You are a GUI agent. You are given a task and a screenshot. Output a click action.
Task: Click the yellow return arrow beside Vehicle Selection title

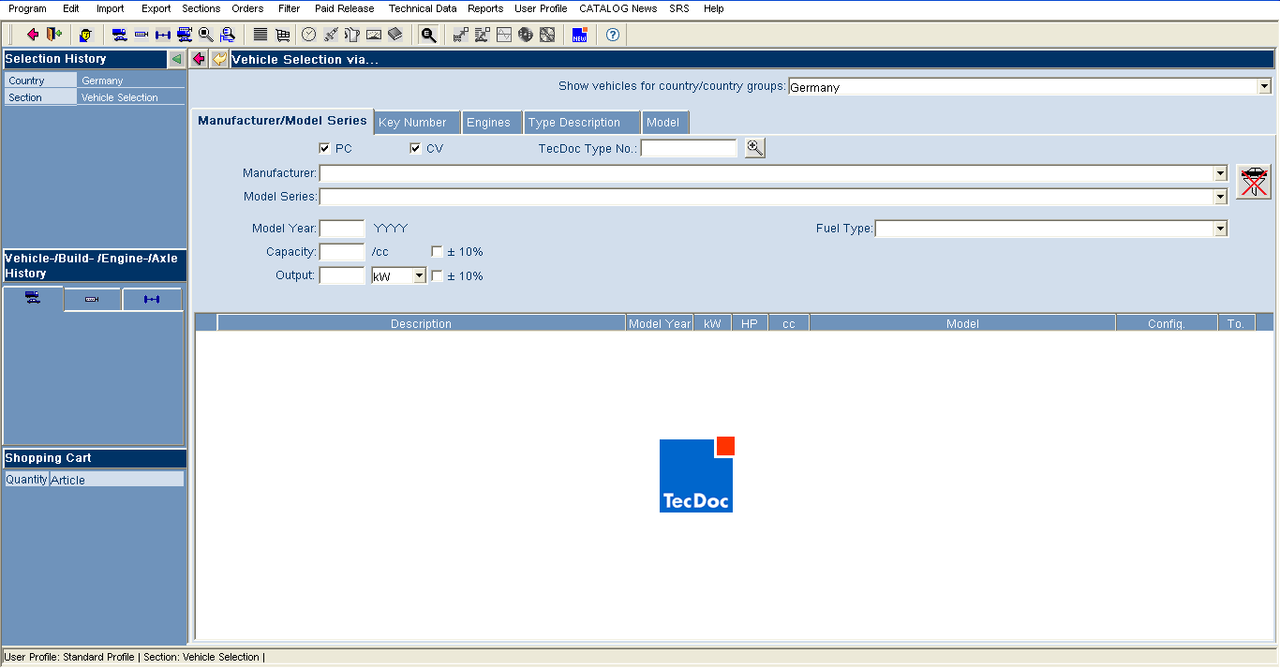[219, 59]
